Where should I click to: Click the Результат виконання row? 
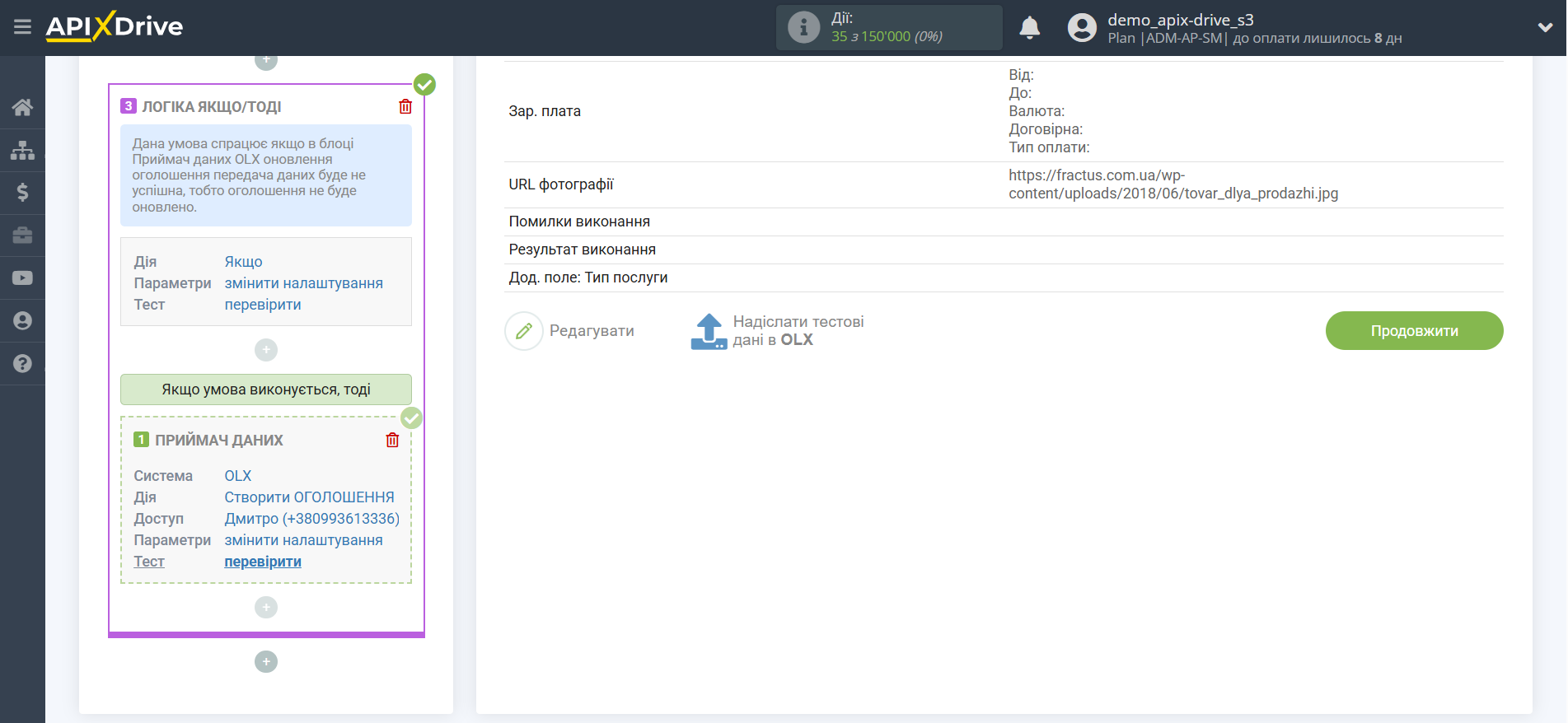(x=1004, y=250)
